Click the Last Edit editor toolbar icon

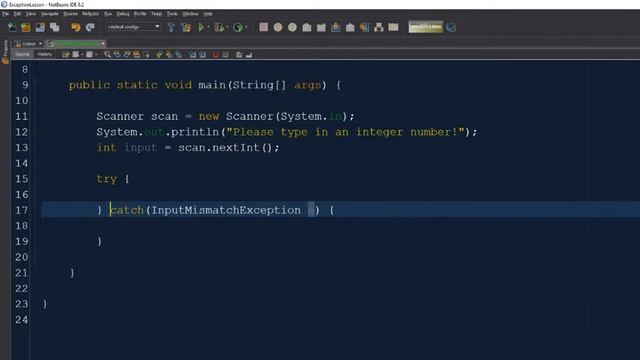(66, 54)
